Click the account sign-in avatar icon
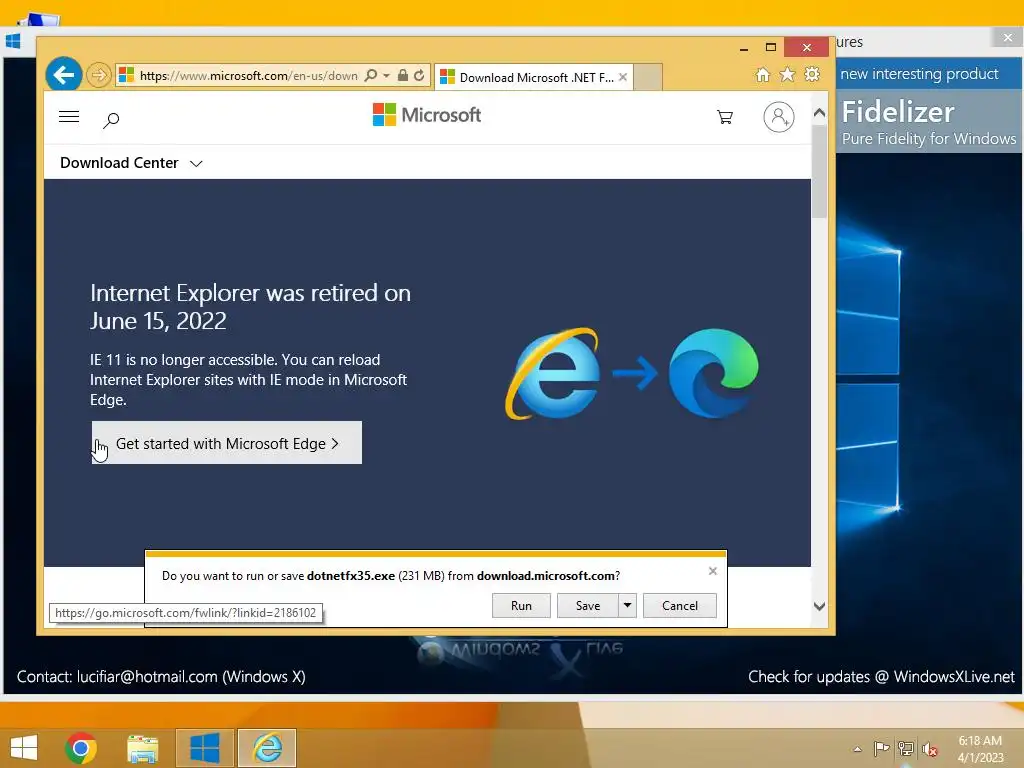Viewport: 1024px width, 768px height. 778,117
